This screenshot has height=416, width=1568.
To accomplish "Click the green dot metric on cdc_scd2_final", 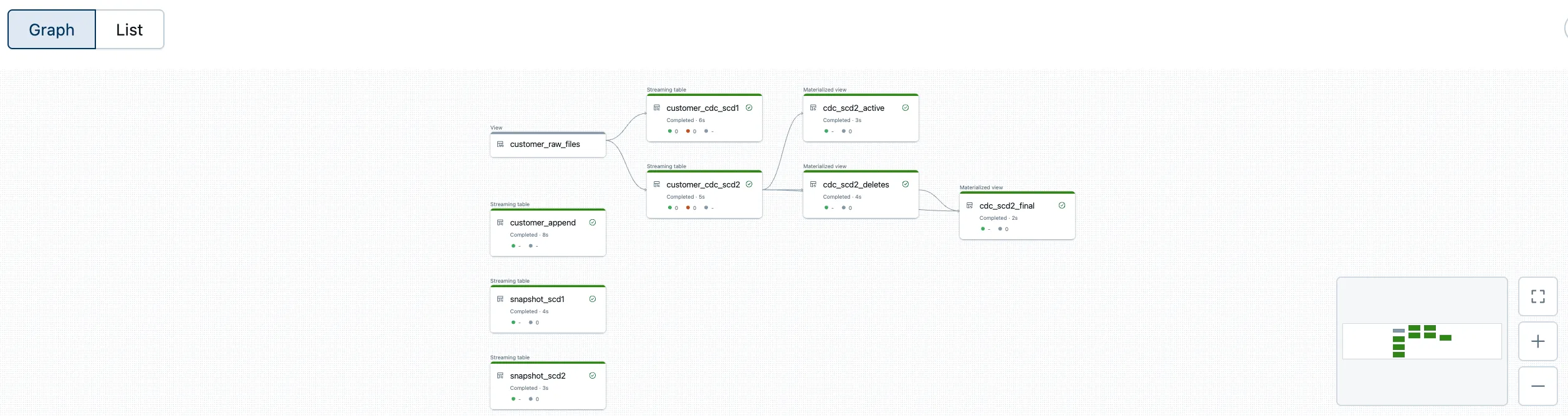I will (x=983, y=229).
